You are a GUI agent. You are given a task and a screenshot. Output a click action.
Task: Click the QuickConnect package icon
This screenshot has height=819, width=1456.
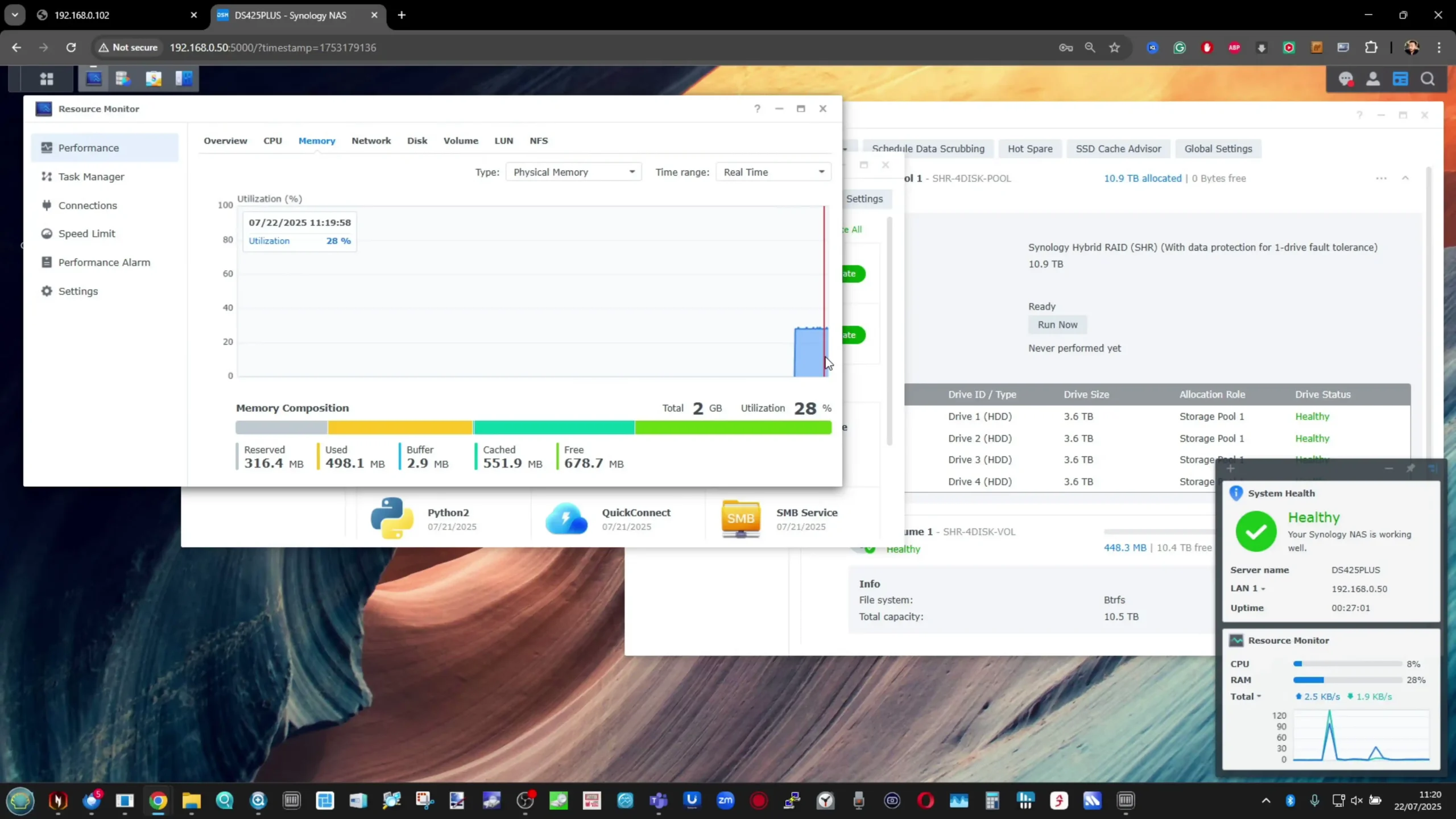[x=566, y=518]
